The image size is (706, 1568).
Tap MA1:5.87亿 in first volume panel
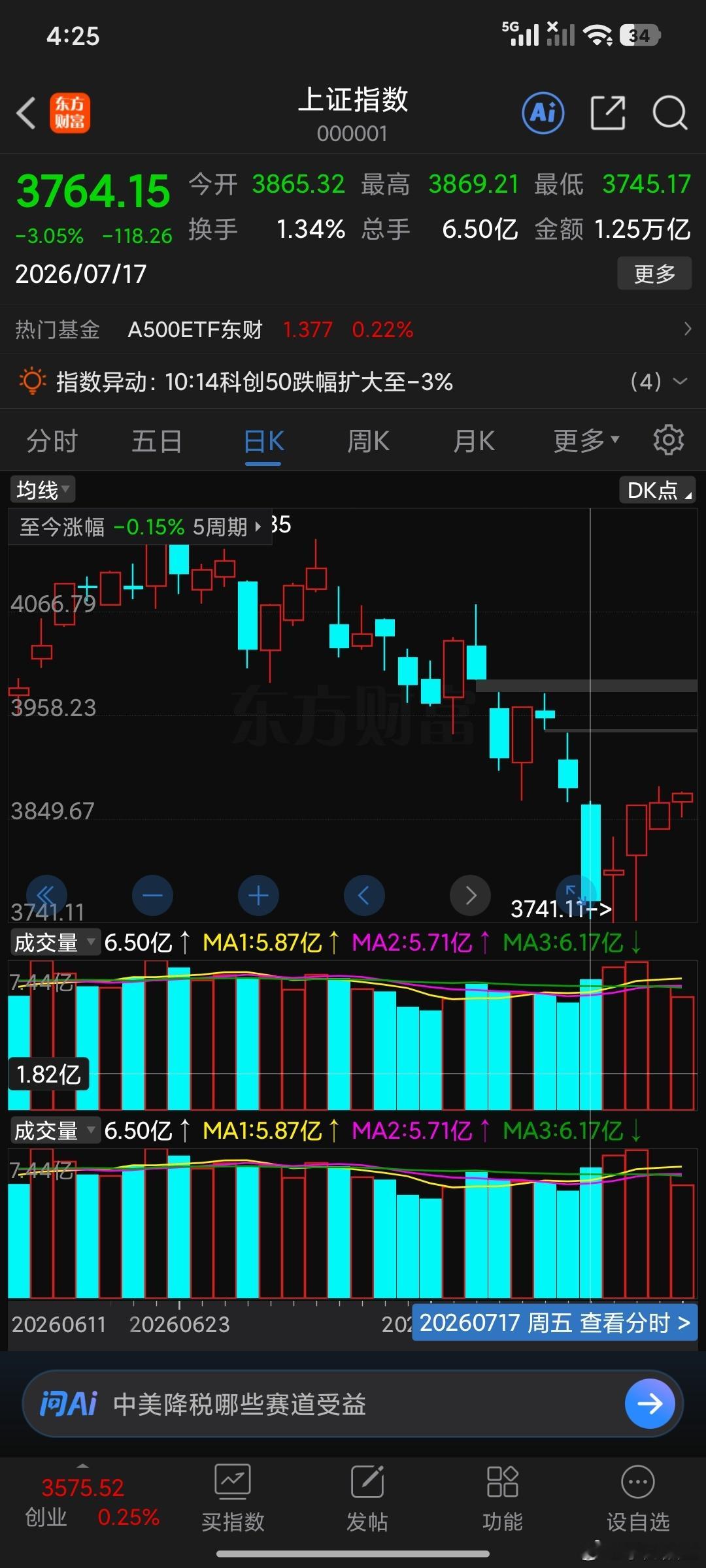tap(261, 942)
